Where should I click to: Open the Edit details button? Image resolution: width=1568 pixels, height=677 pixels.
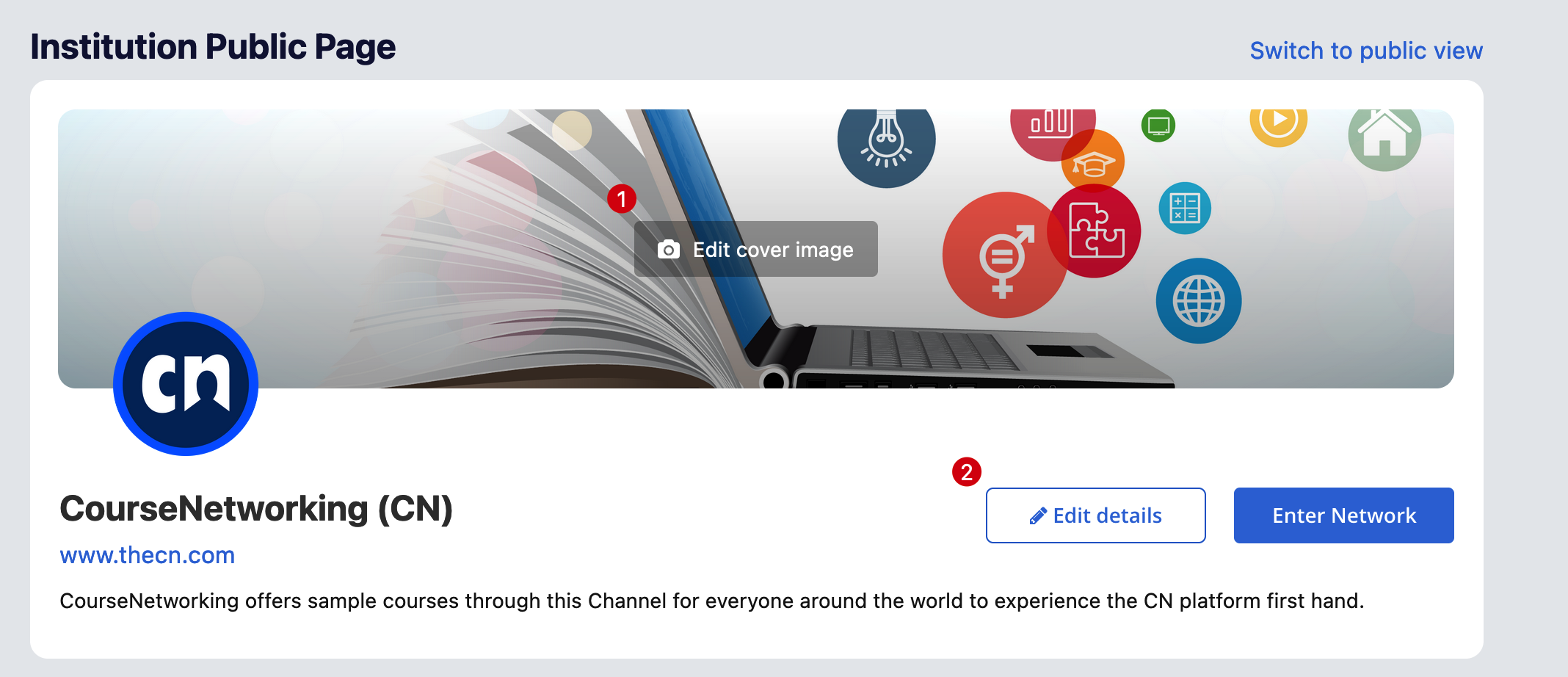(1095, 515)
